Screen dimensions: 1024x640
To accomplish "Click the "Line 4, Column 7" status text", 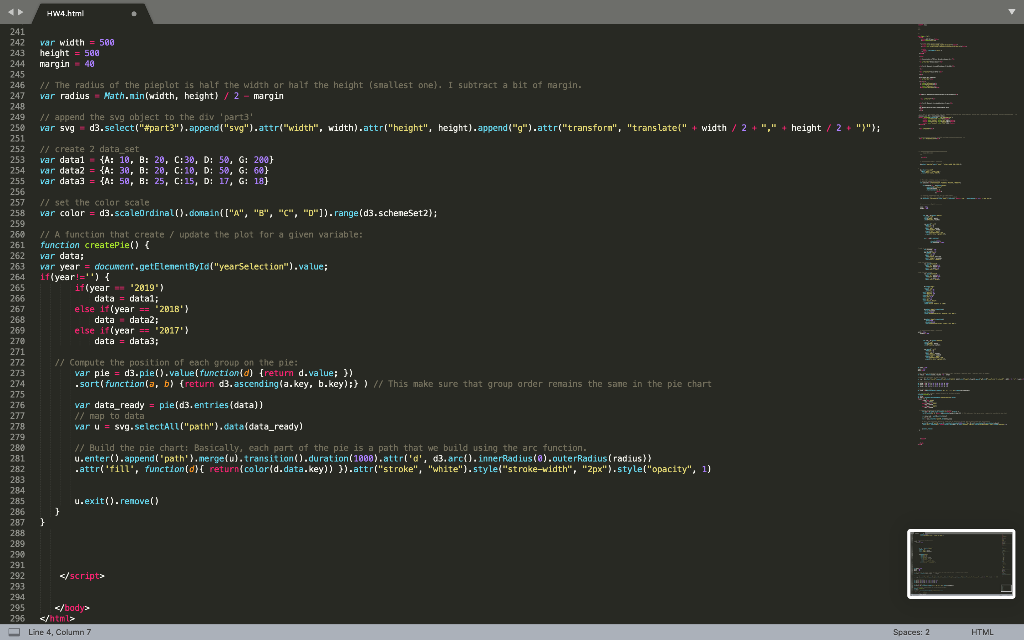I will tap(59, 632).
